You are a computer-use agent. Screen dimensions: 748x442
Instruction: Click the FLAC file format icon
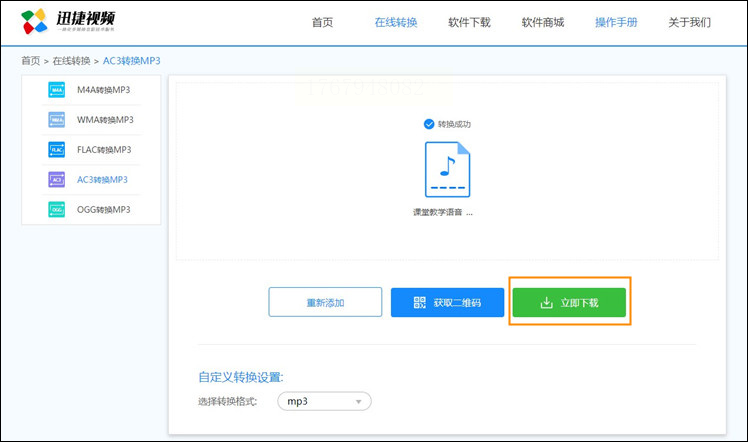[56, 150]
